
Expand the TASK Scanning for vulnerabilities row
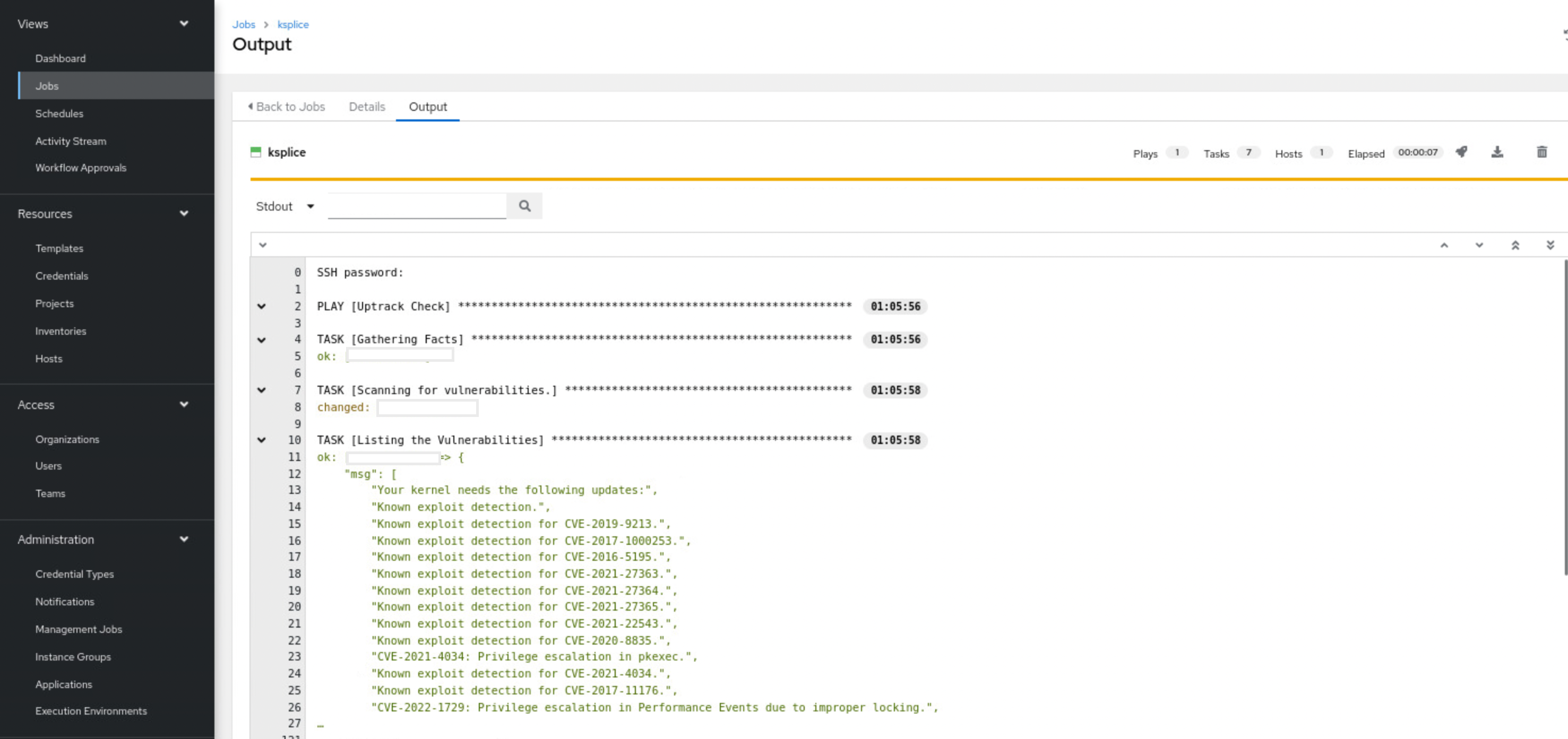pos(262,390)
